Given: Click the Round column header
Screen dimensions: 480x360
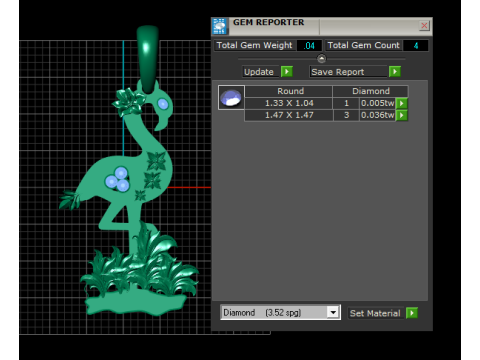Looking at the screenshot, I should point(289,91).
